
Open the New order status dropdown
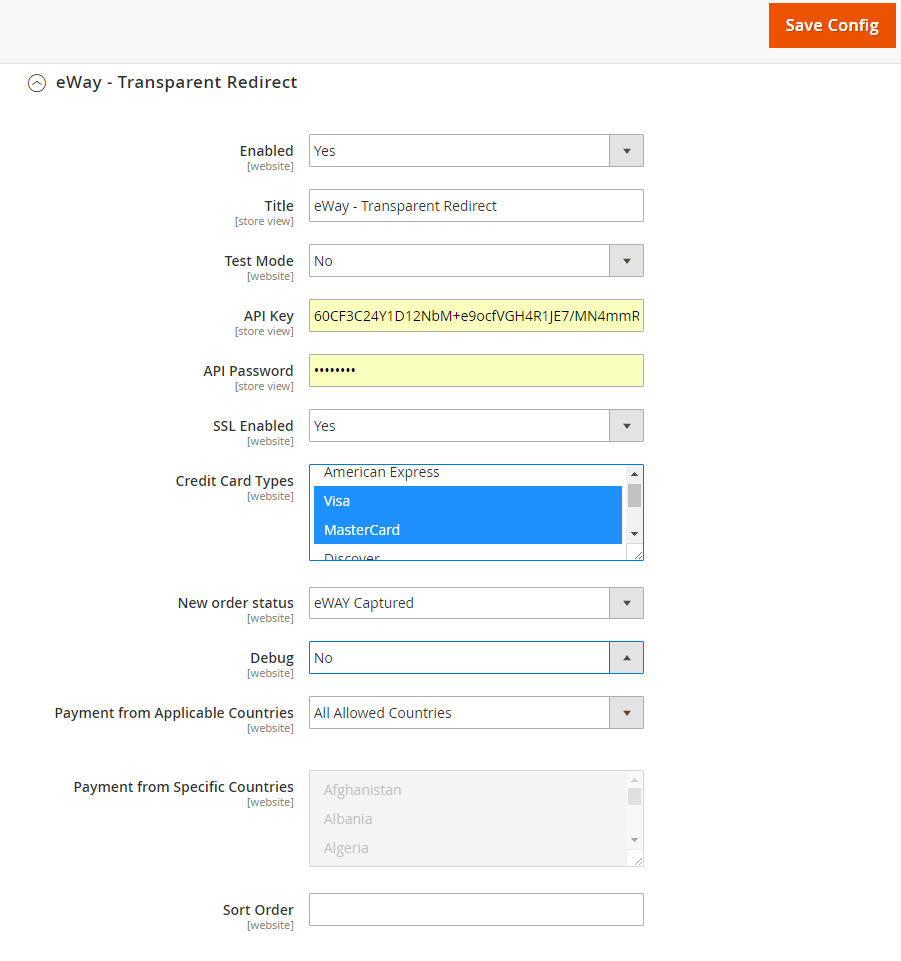[x=626, y=603]
